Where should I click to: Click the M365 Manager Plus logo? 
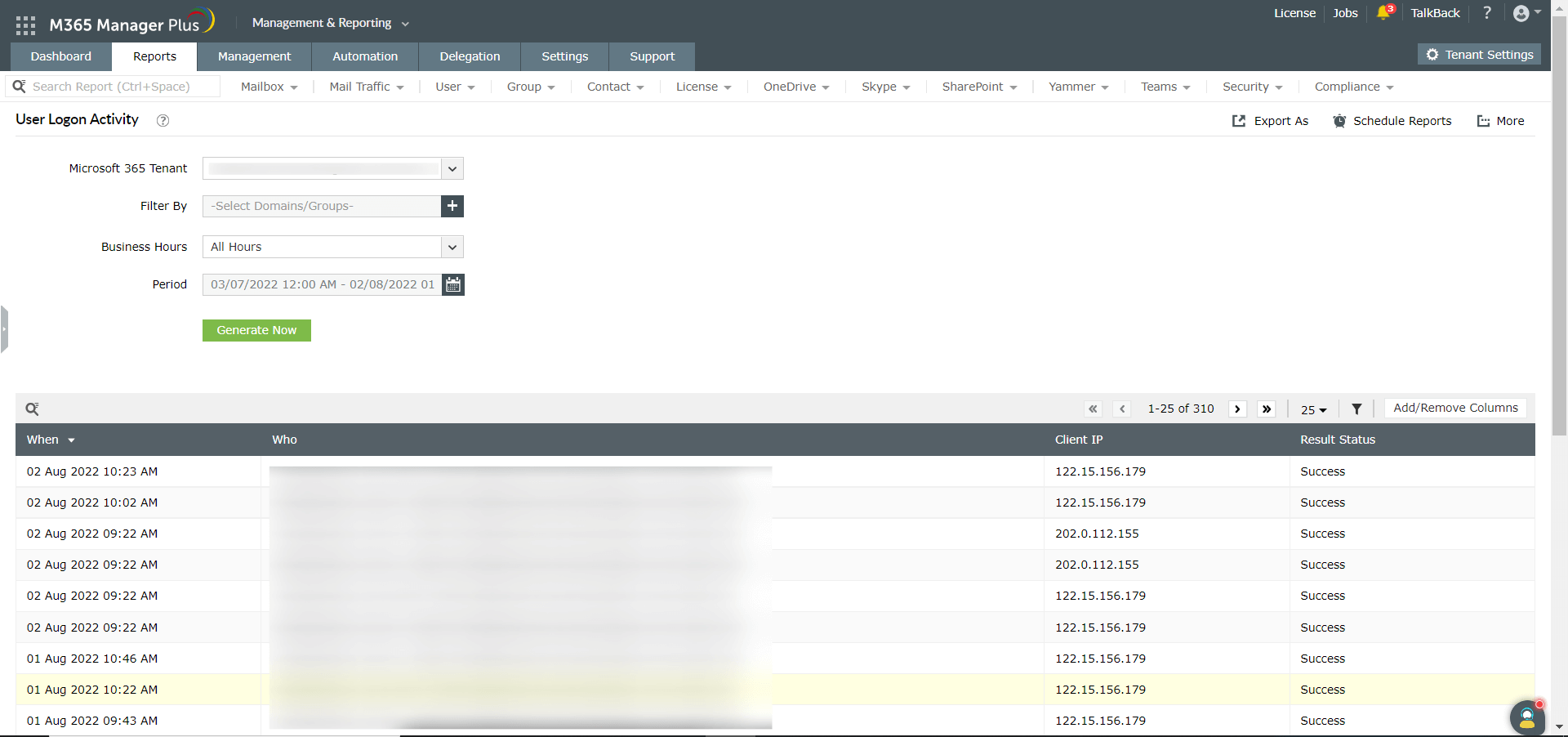[131, 23]
